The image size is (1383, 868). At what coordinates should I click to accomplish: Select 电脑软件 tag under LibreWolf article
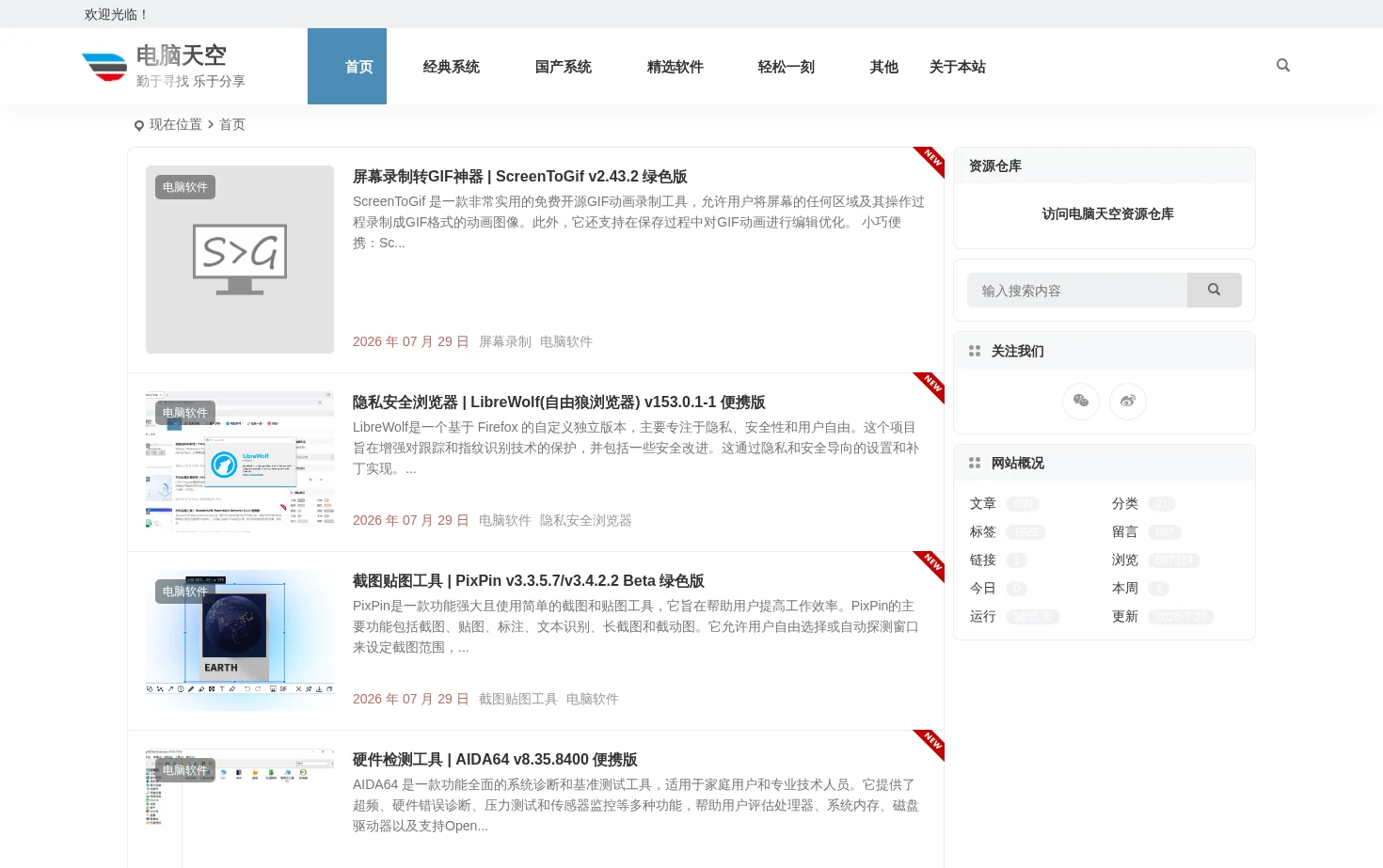505,521
